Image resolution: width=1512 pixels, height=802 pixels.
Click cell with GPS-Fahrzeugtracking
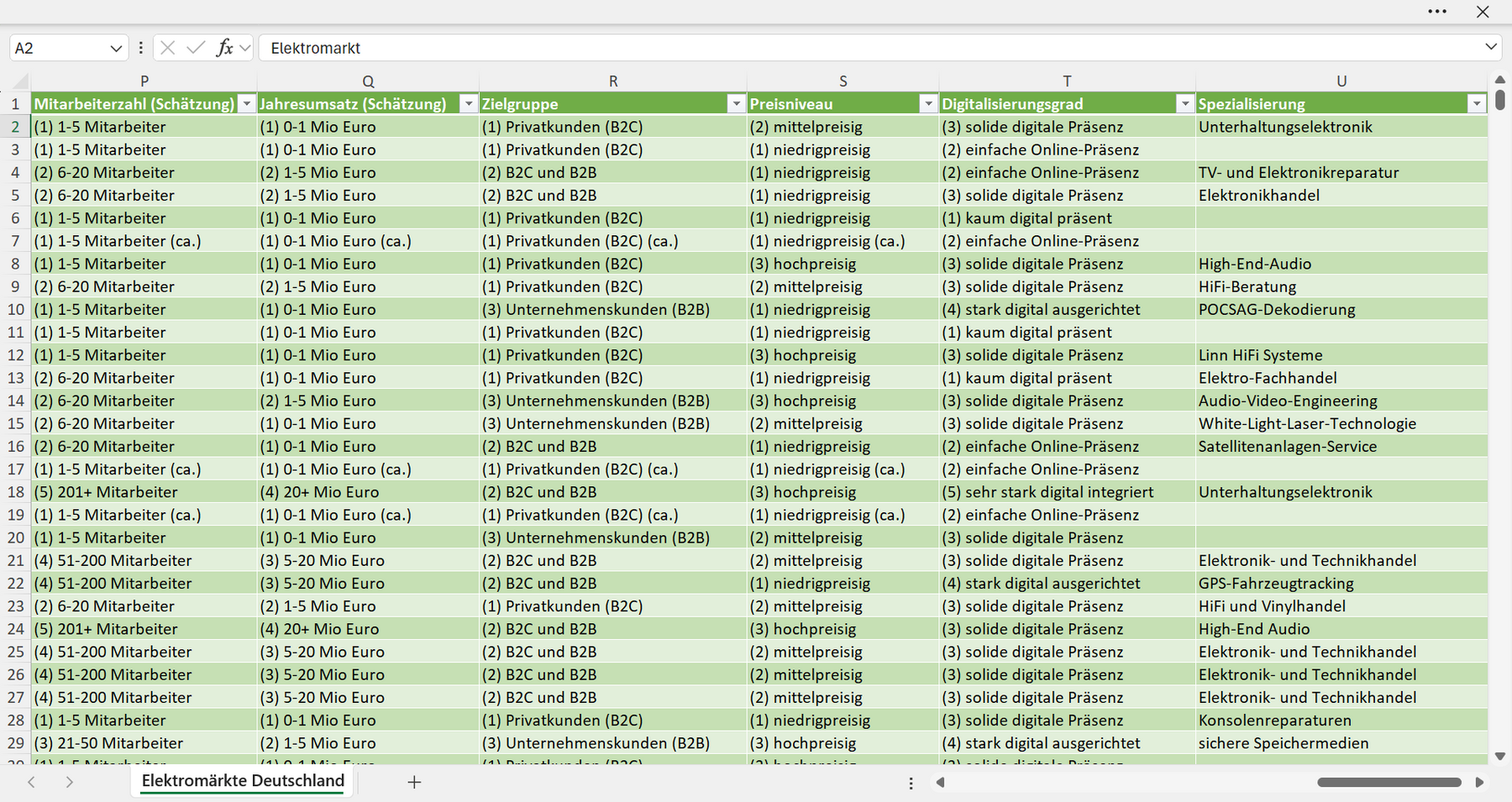1341,583
